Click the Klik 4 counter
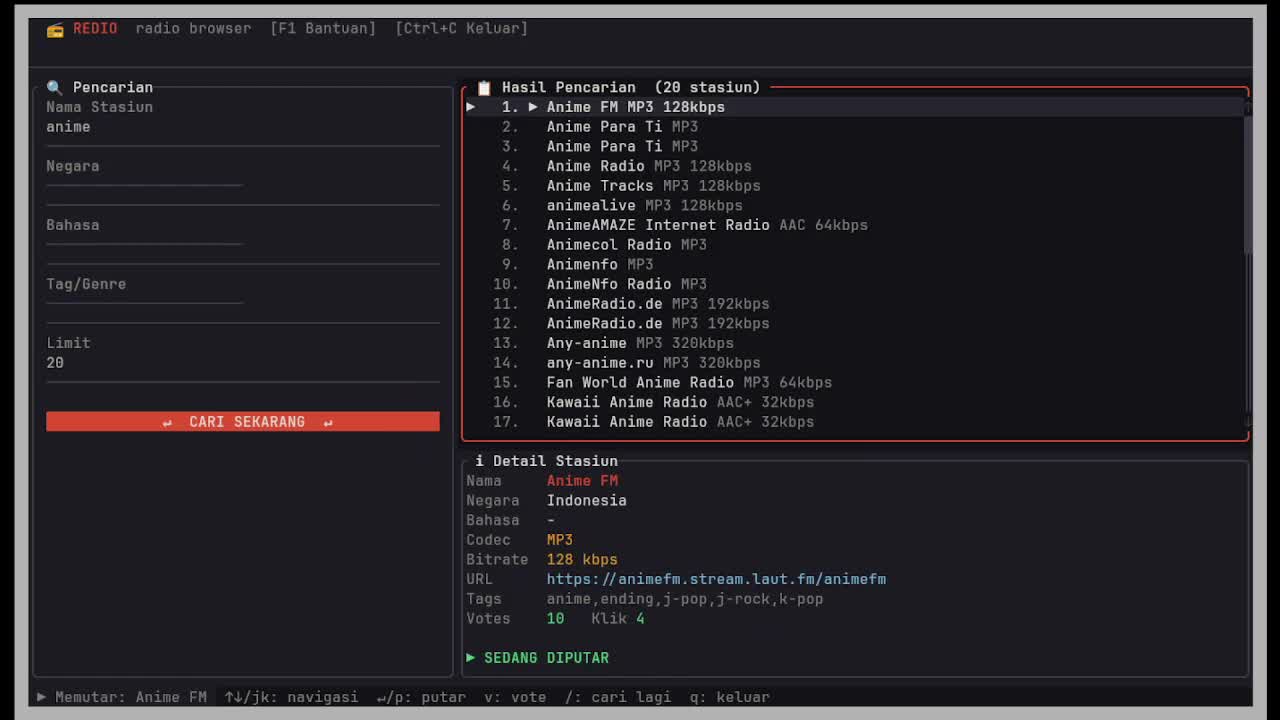Image resolution: width=1280 pixels, height=720 pixels. point(618,619)
